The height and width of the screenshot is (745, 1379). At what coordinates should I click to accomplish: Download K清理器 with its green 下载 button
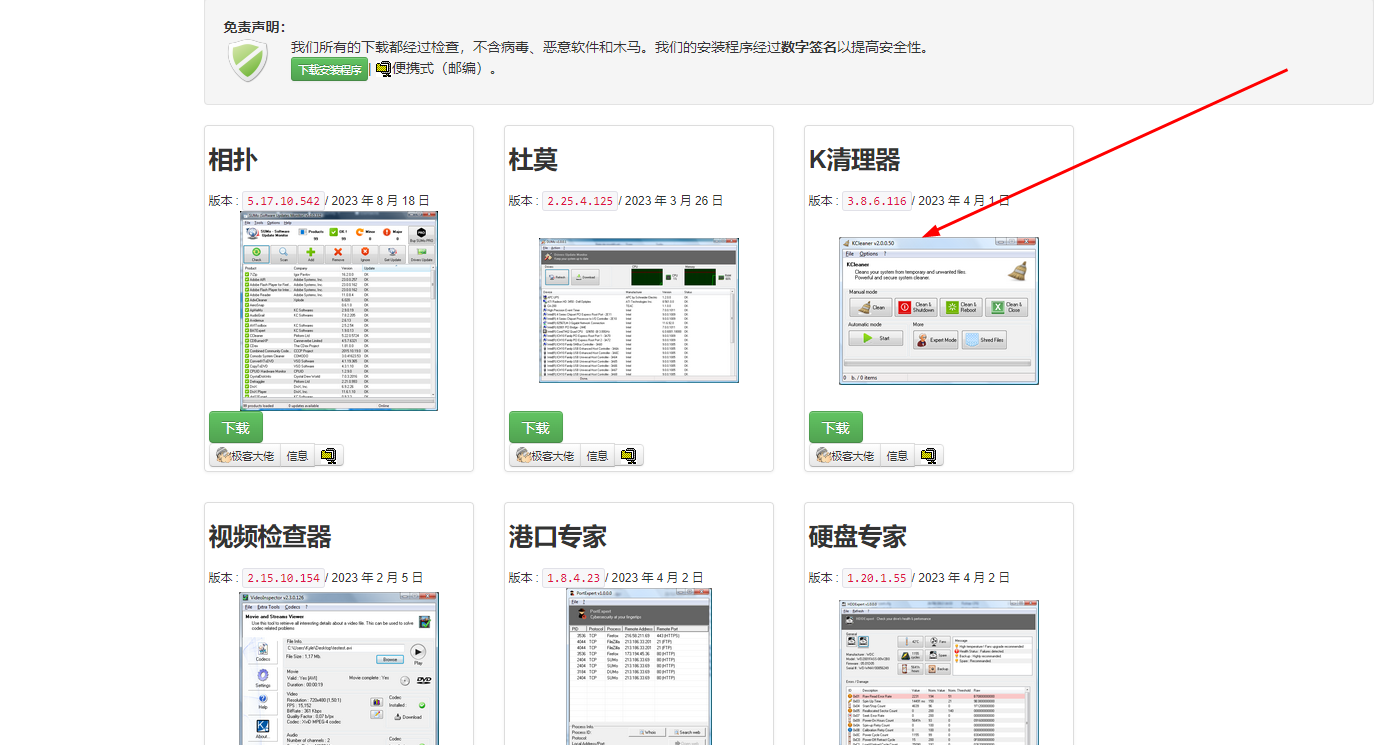pos(836,427)
